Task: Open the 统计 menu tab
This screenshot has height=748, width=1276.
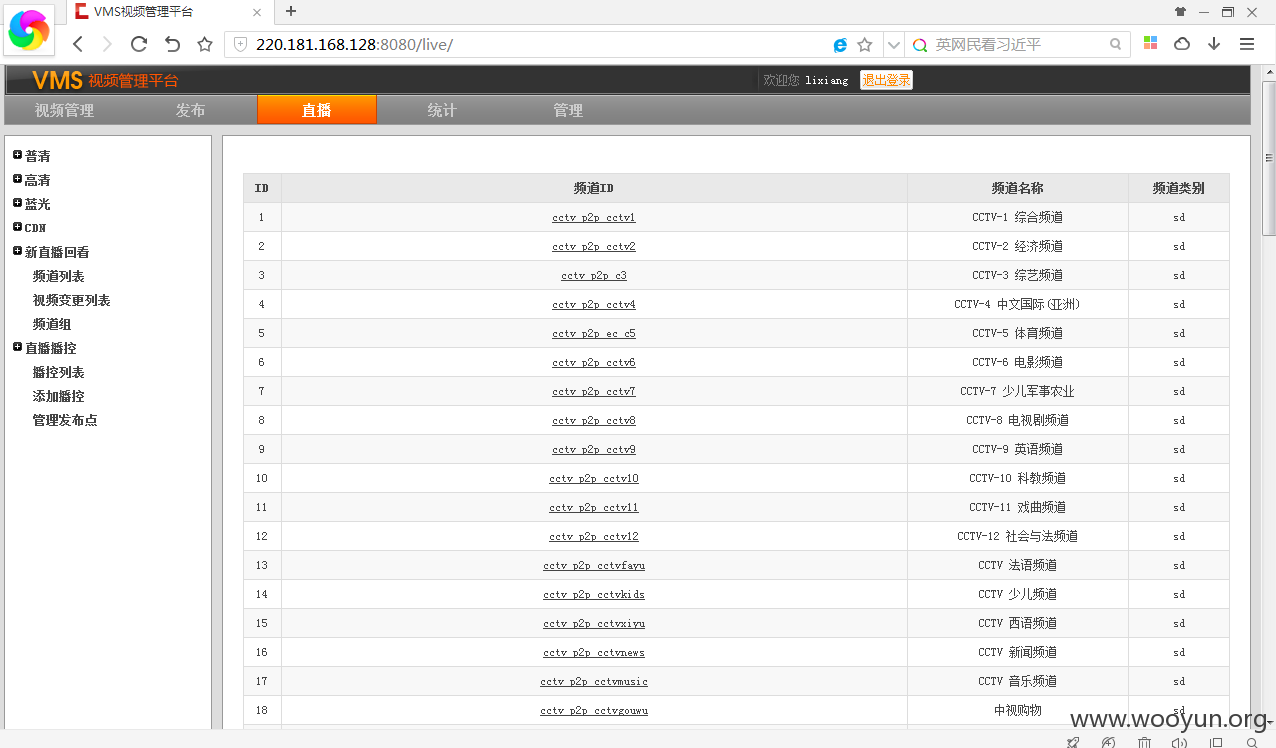Action: pos(442,110)
